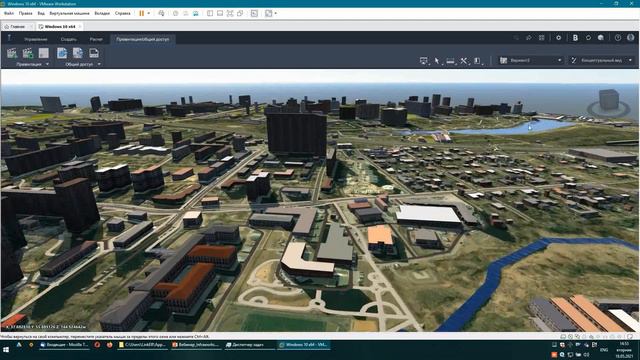Open the Справка menu in VMware
Viewport: 640px width, 360px height.
pos(122,13)
